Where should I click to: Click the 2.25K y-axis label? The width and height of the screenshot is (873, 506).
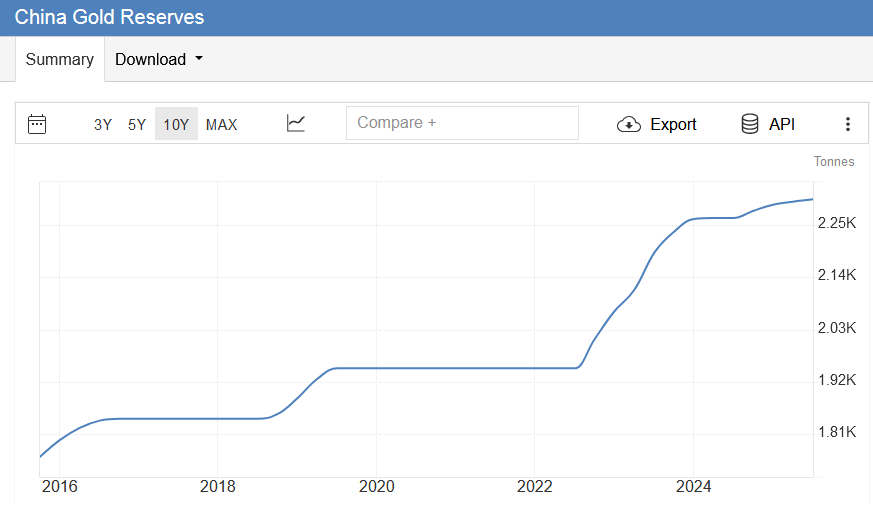click(837, 223)
